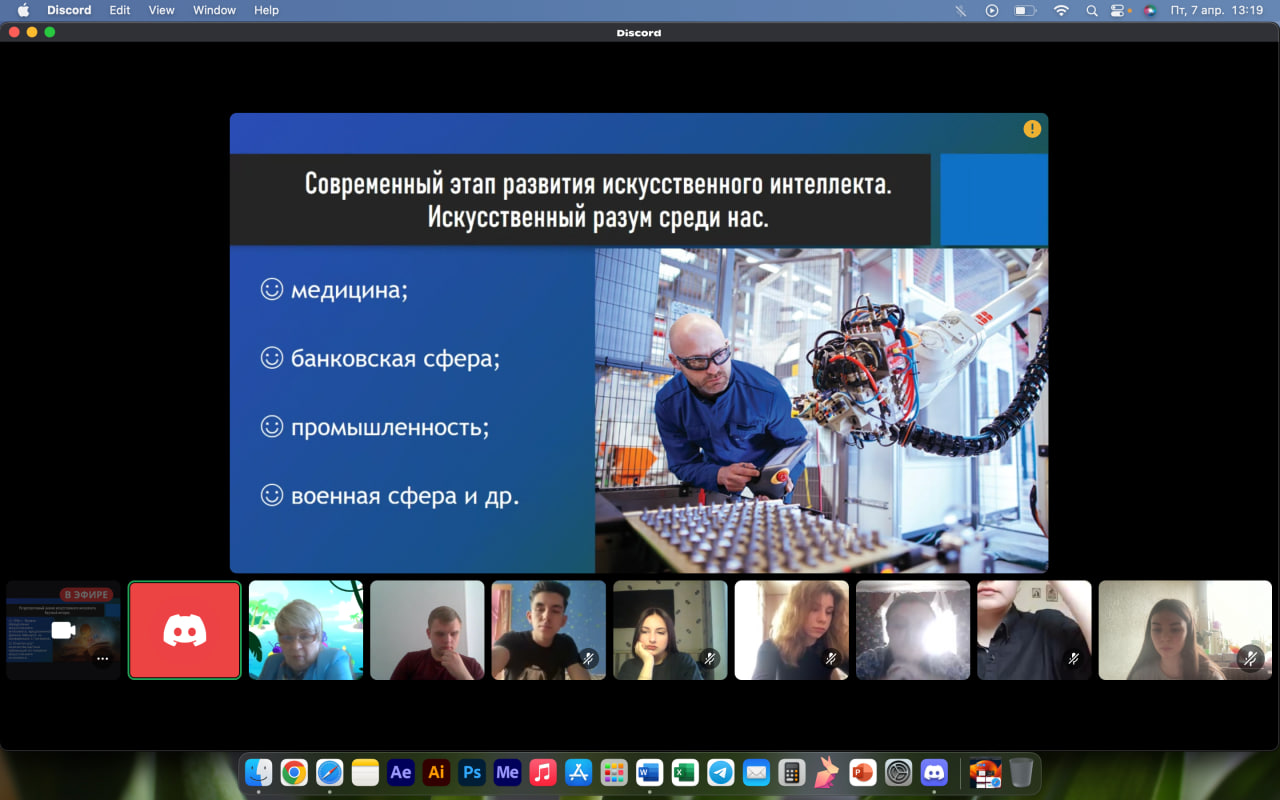This screenshot has width=1280, height=800.
Task: Open the downloads stack in the Dock
Action: pyautogui.click(x=985, y=772)
